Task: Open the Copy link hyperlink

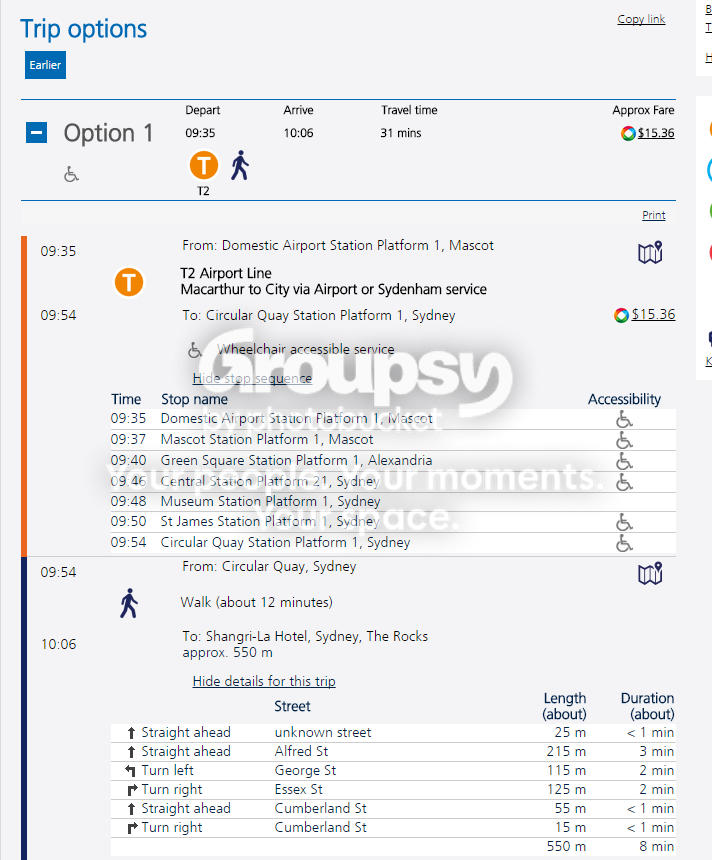Action: [641, 19]
